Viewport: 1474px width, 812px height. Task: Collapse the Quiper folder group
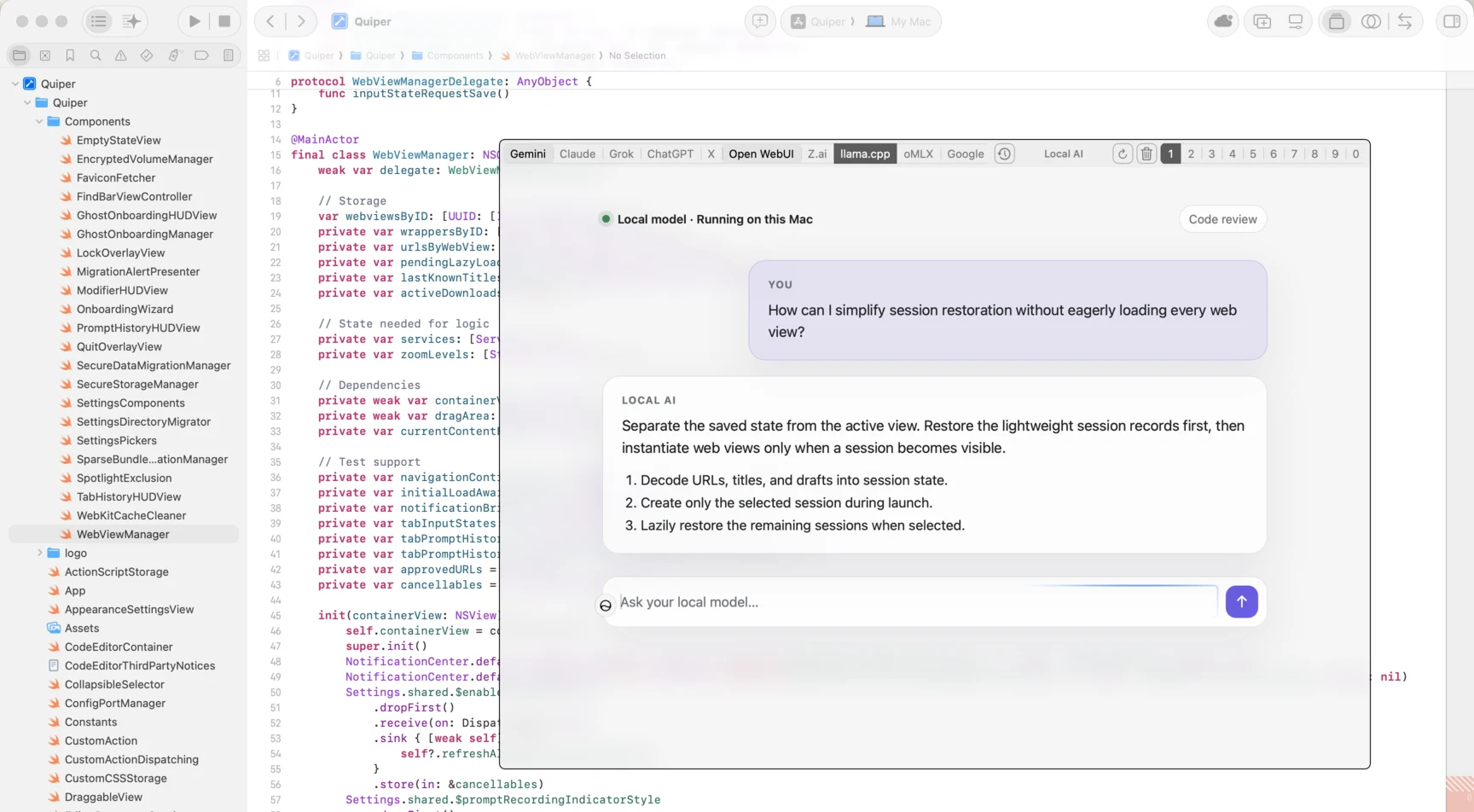coord(27,102)
